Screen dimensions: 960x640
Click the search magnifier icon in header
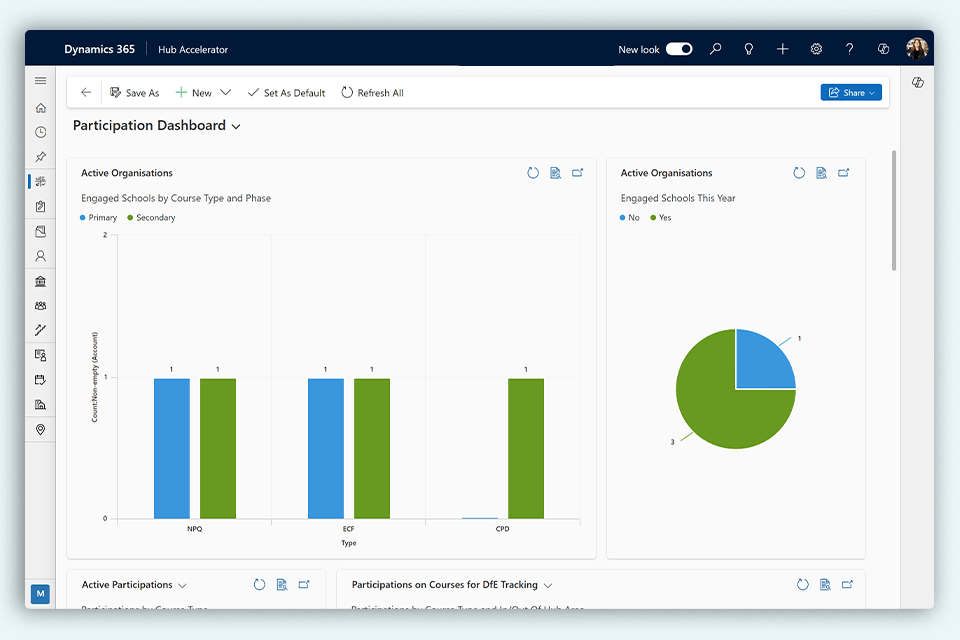tap(716, 49)
